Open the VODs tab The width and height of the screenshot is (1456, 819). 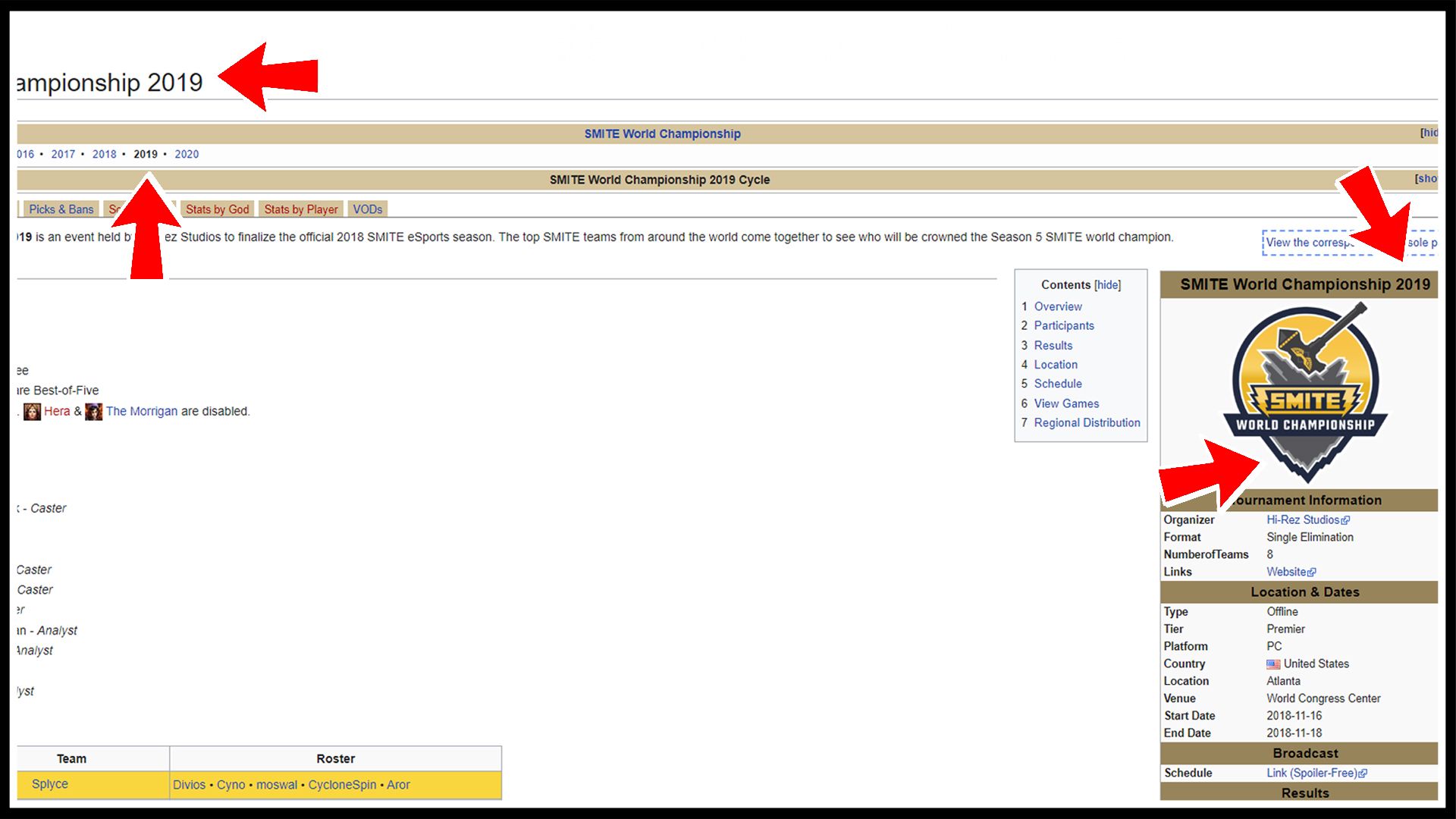point(367,209)
